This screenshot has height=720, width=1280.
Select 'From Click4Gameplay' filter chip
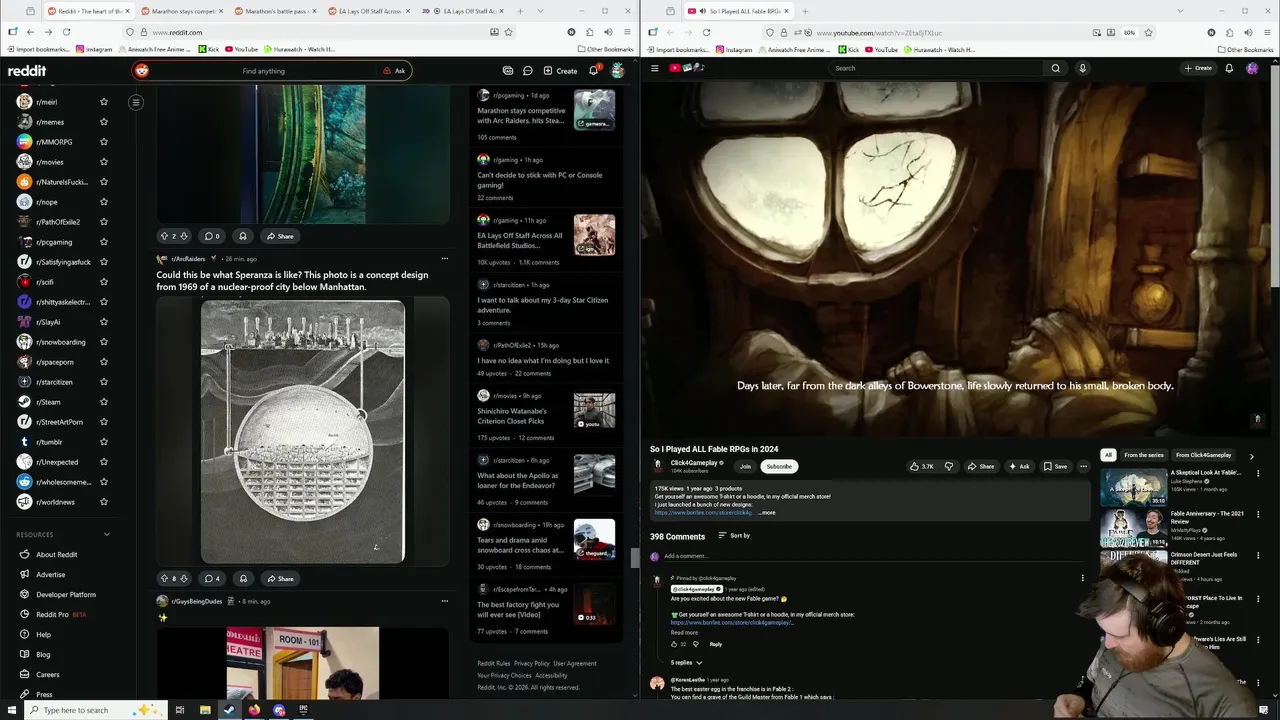pyautogui.click(x=1203, y=455)
